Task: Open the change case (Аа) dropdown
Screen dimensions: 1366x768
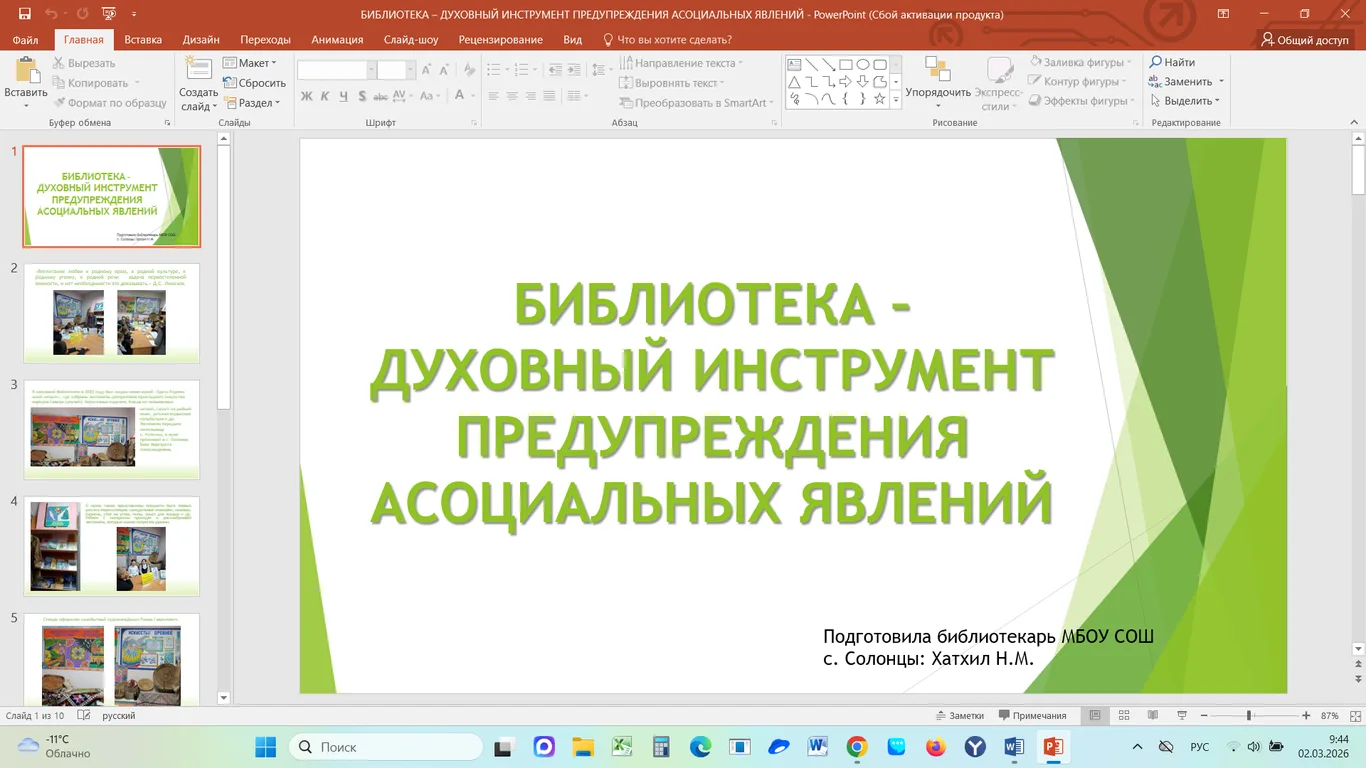Action: point(429,96)
